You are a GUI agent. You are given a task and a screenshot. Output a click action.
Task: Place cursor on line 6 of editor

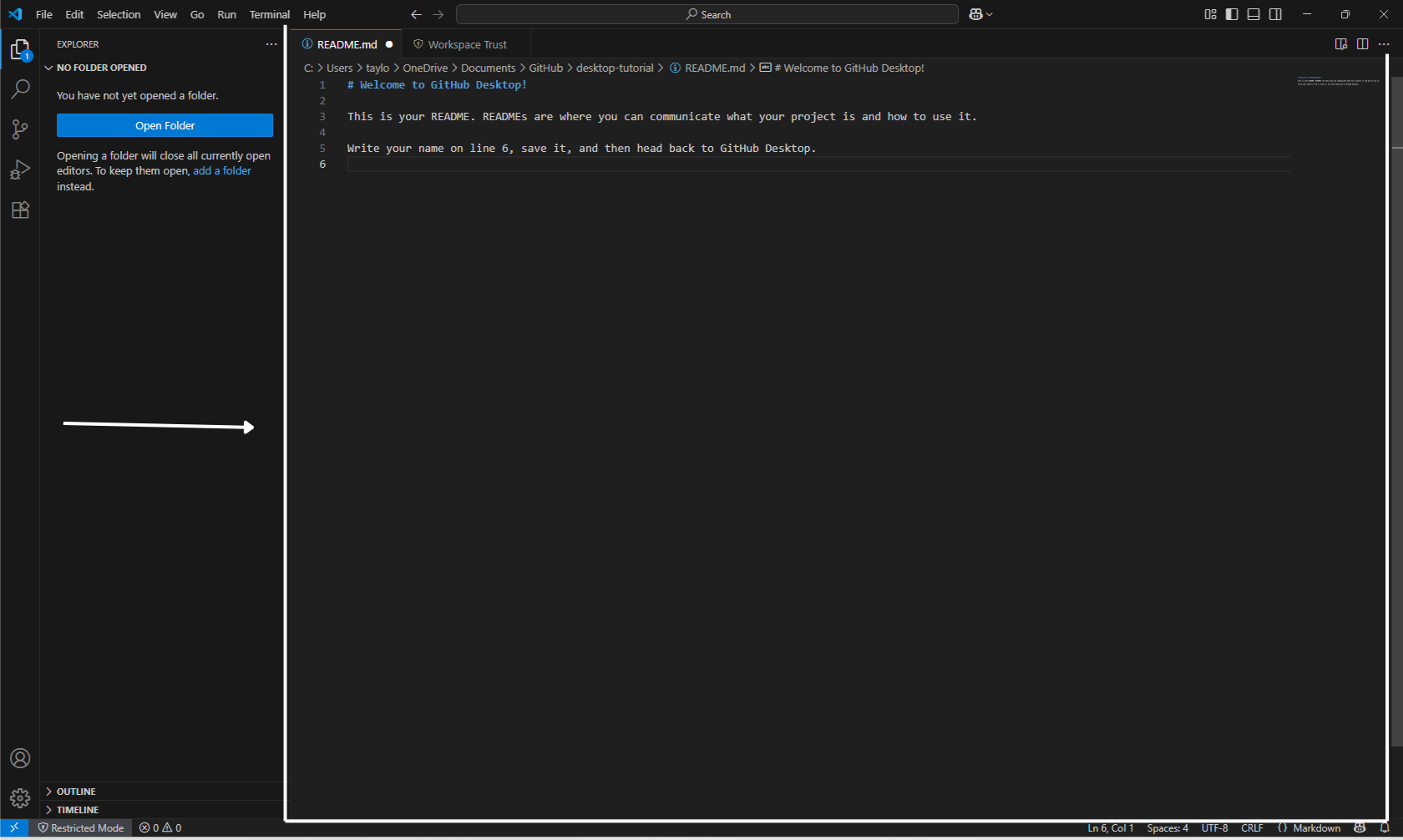click(x=819, y=164)
